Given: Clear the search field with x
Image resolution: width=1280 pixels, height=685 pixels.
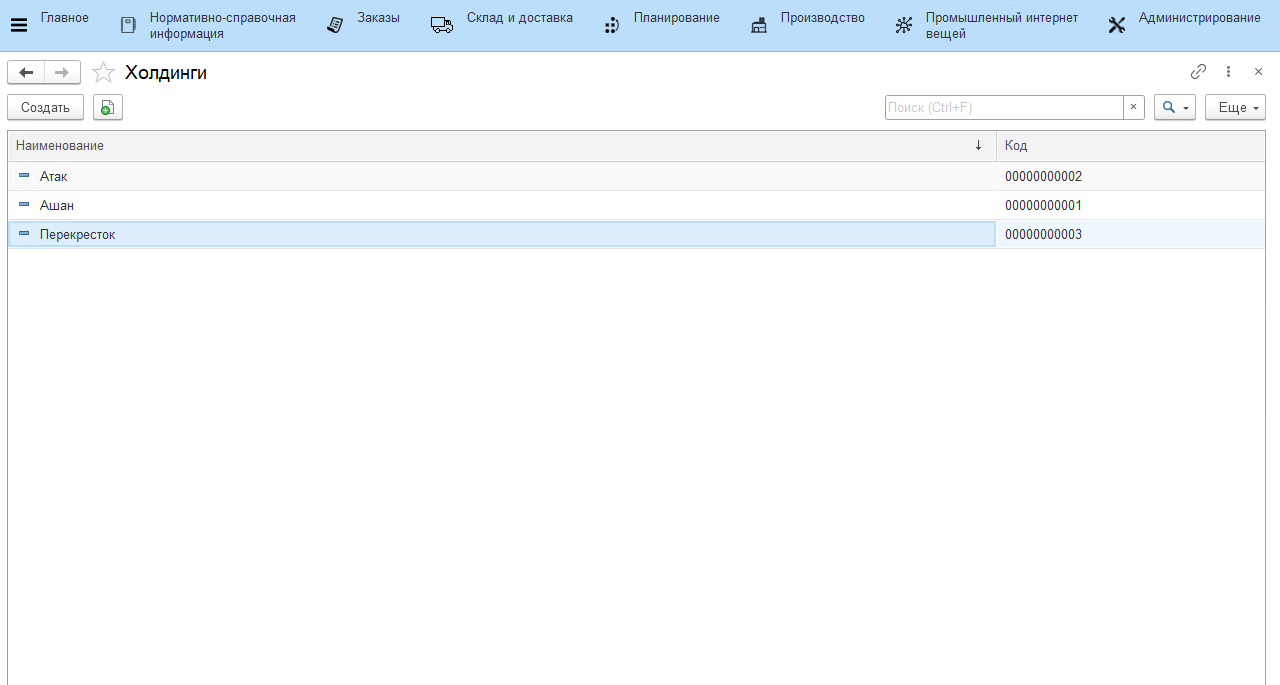Looking at the screenshot, I should pyautogui.click(x=1133, y=107).
